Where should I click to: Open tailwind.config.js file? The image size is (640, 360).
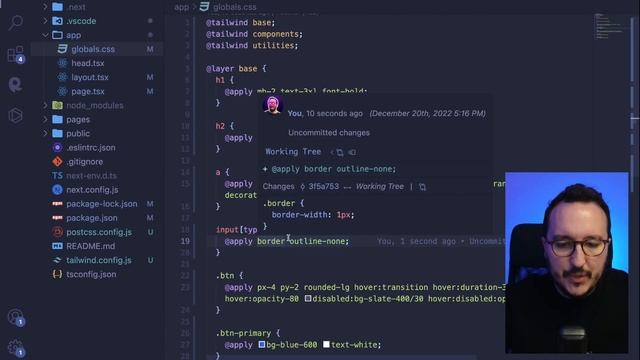coord(99,260)
